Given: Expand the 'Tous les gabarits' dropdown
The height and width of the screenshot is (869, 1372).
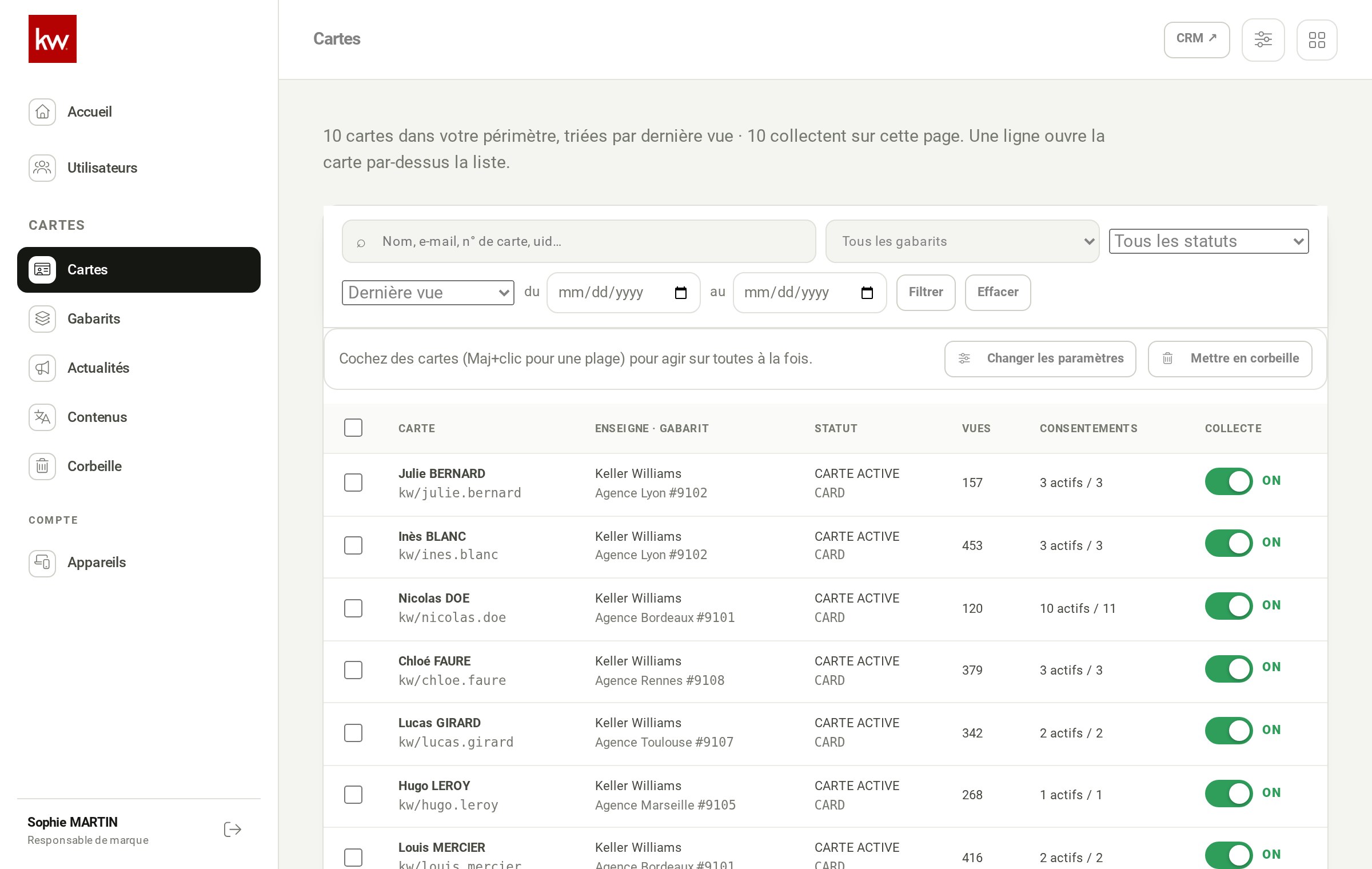Looking at the screenshot, I should pos(962,241).
